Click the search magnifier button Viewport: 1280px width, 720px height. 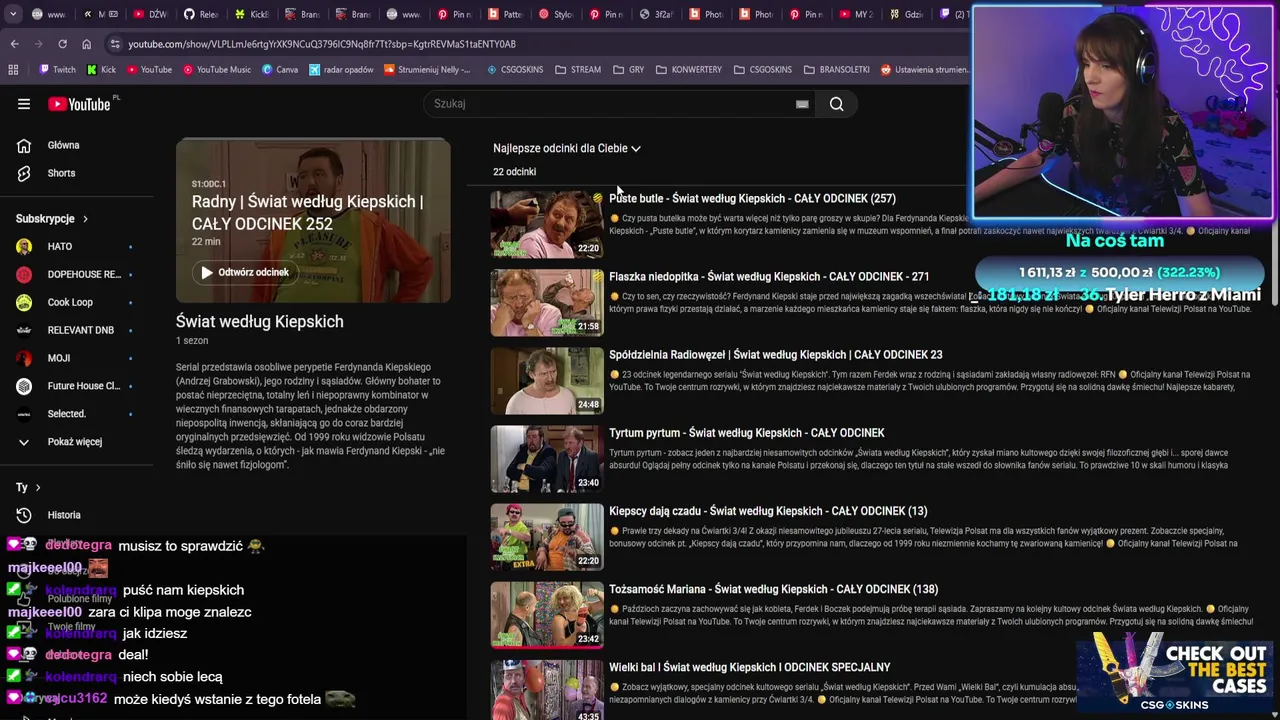837,104
